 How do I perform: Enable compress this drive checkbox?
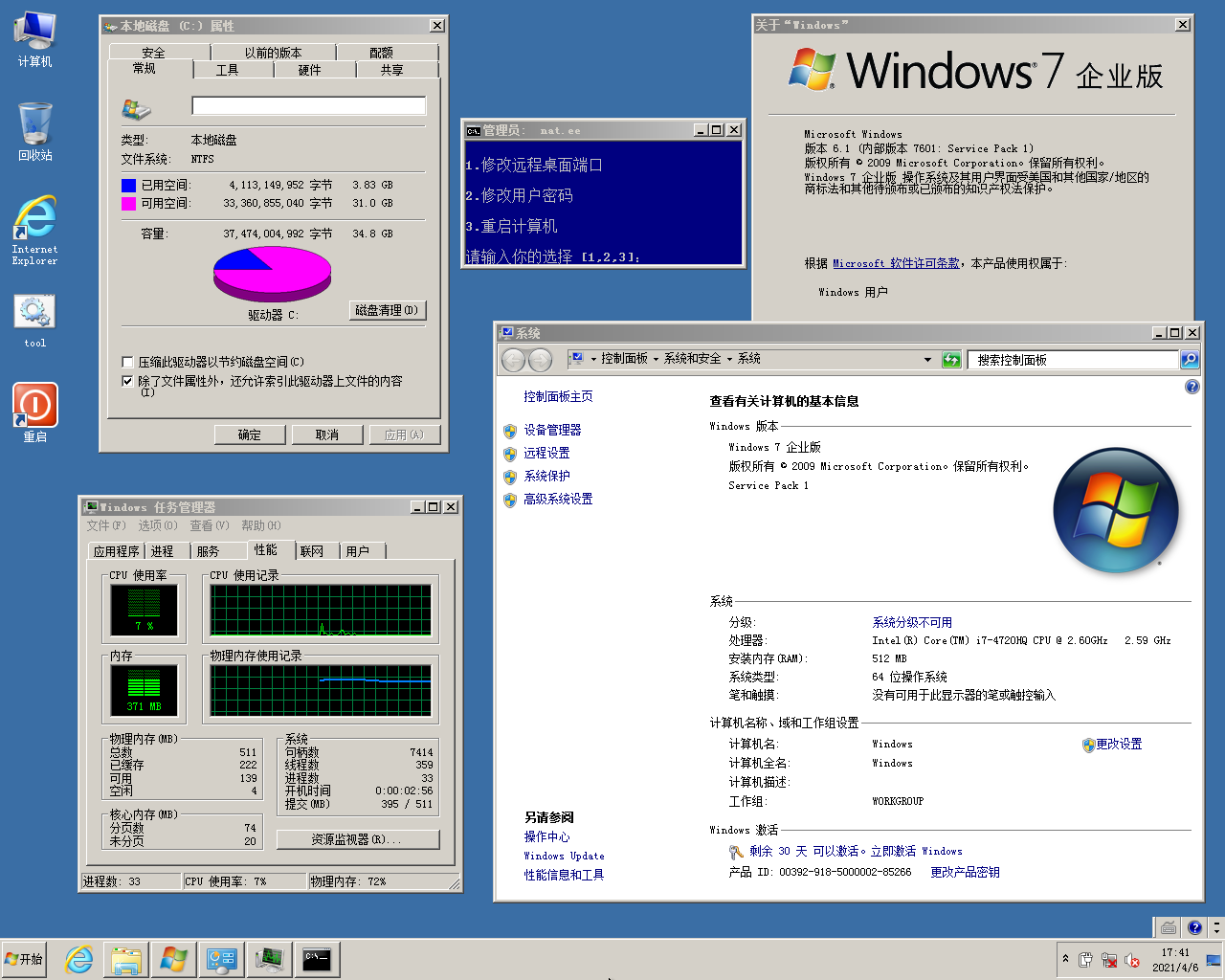[127, 362]
